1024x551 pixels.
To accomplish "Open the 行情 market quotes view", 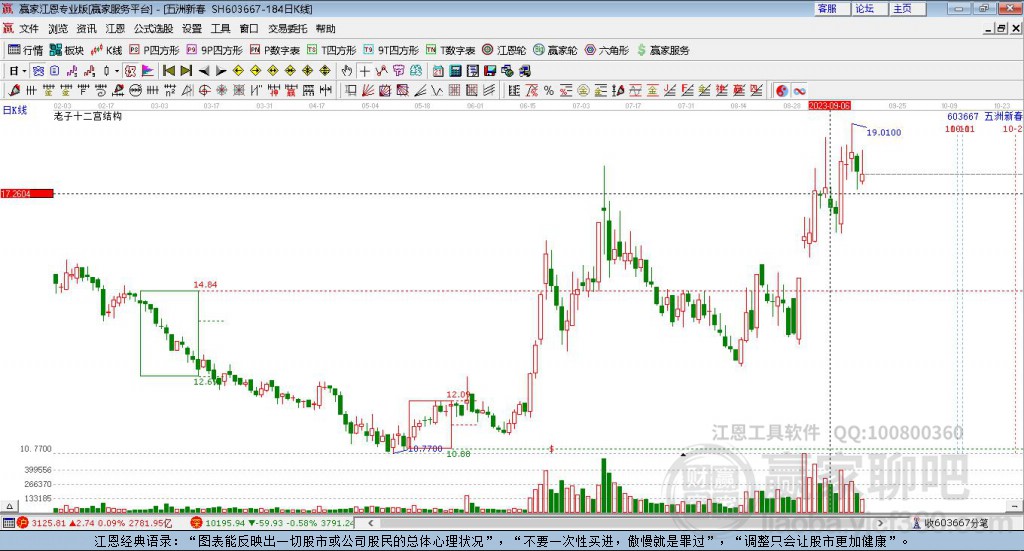I will pyautogui.click(x=25, y=50).
